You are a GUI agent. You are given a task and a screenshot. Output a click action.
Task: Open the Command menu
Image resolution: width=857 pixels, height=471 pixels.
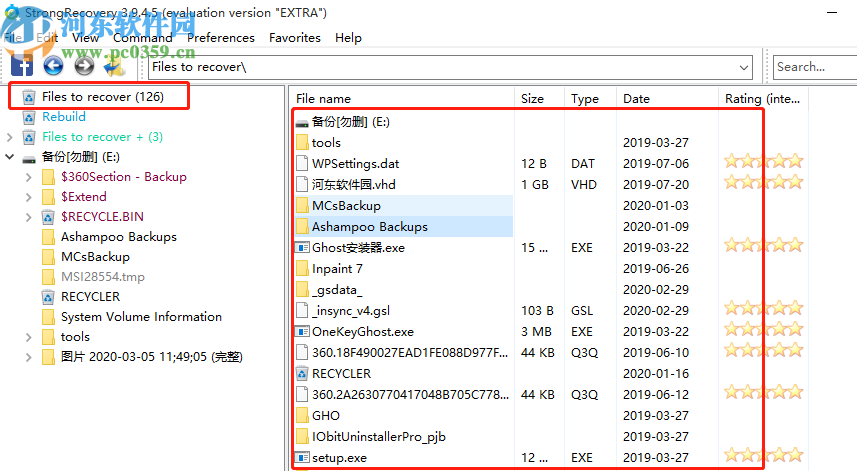point(143,38)
